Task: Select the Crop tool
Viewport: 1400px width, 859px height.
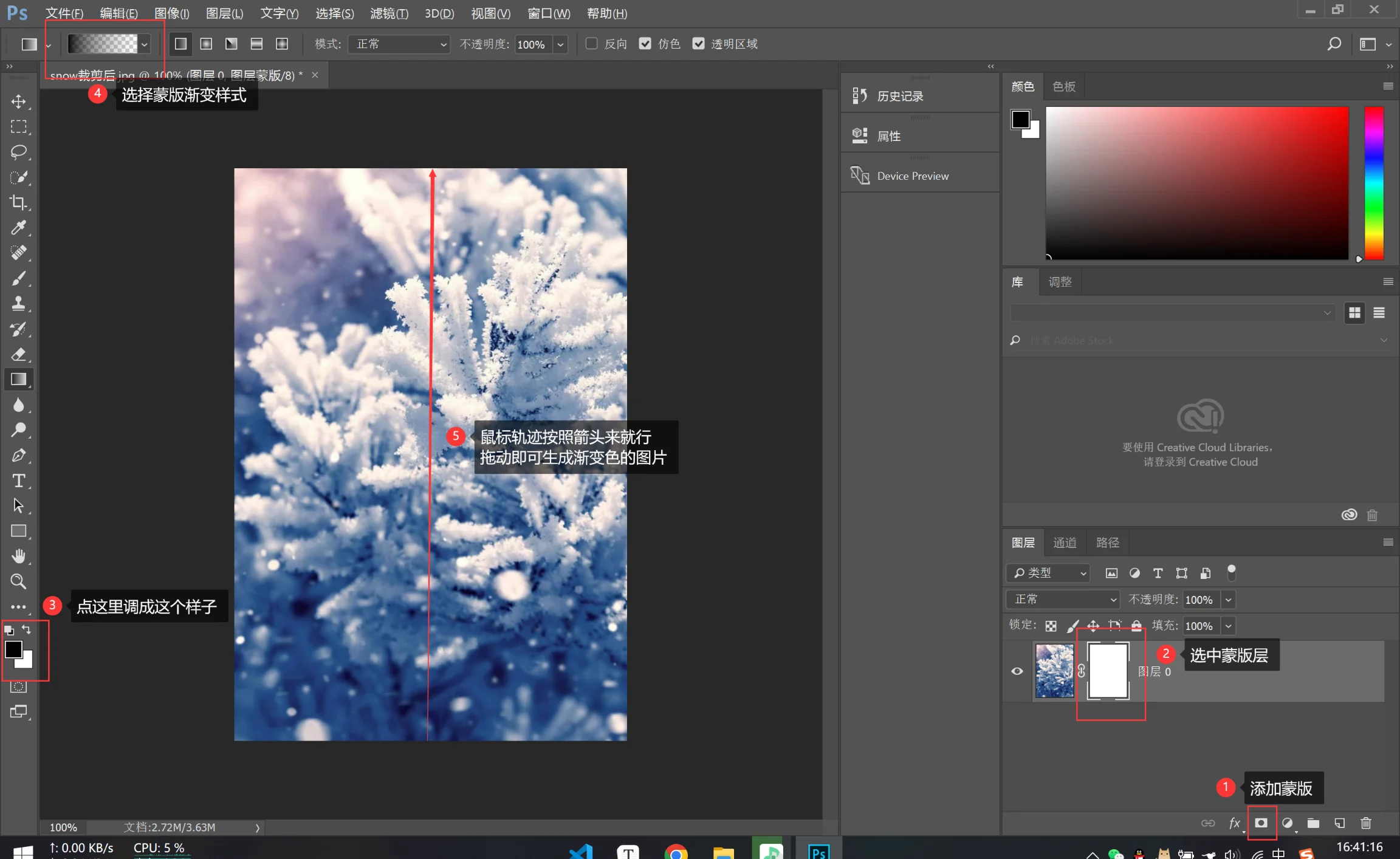Action: pos(18,202)
